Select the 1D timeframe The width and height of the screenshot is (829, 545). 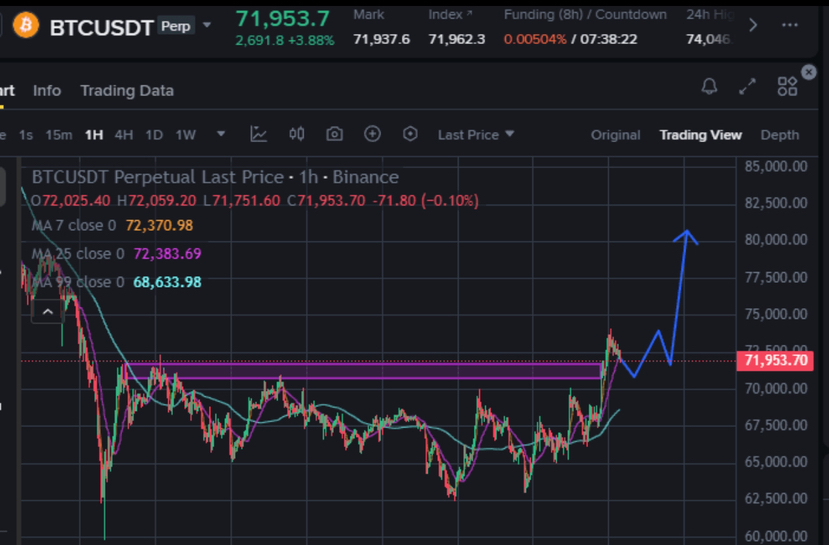tap(154, 135)
